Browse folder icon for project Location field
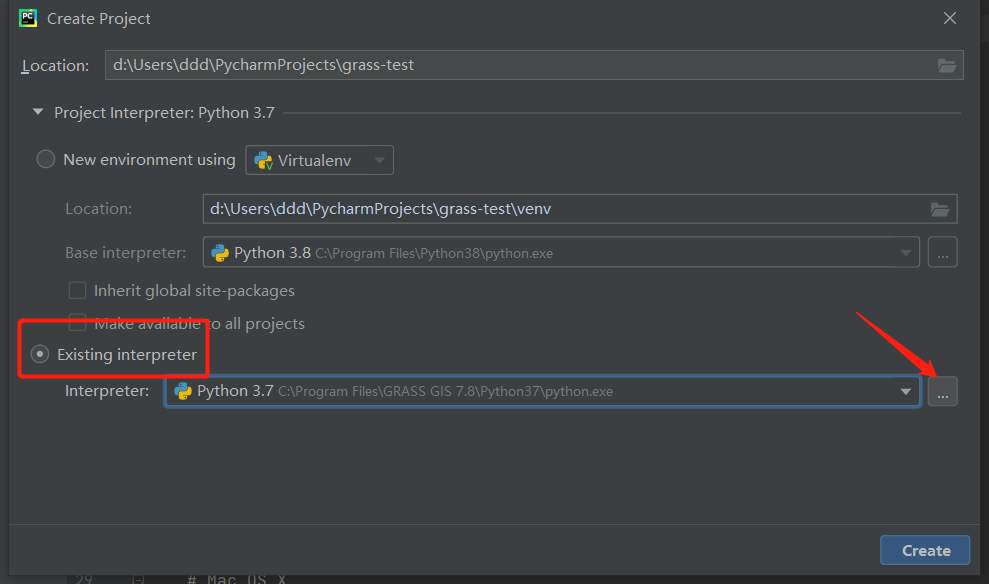This screenshot has height=584, width=989. click(x=946, y=66)
